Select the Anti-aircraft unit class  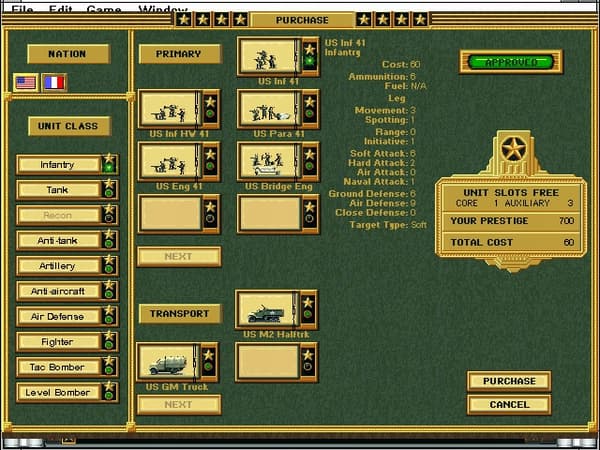click(58, 291)
